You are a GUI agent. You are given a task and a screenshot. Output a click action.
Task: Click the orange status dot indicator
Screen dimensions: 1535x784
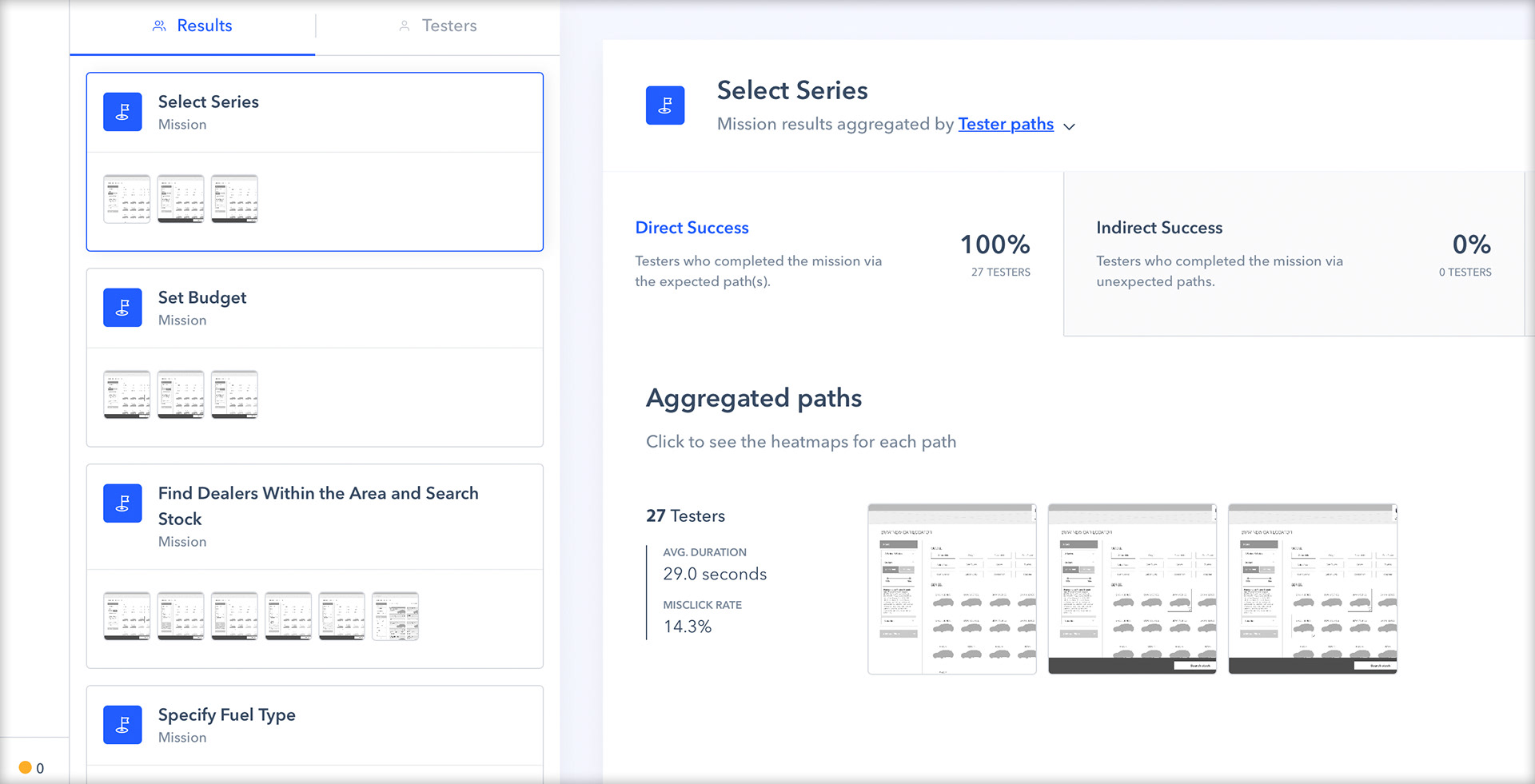point(25,767)
